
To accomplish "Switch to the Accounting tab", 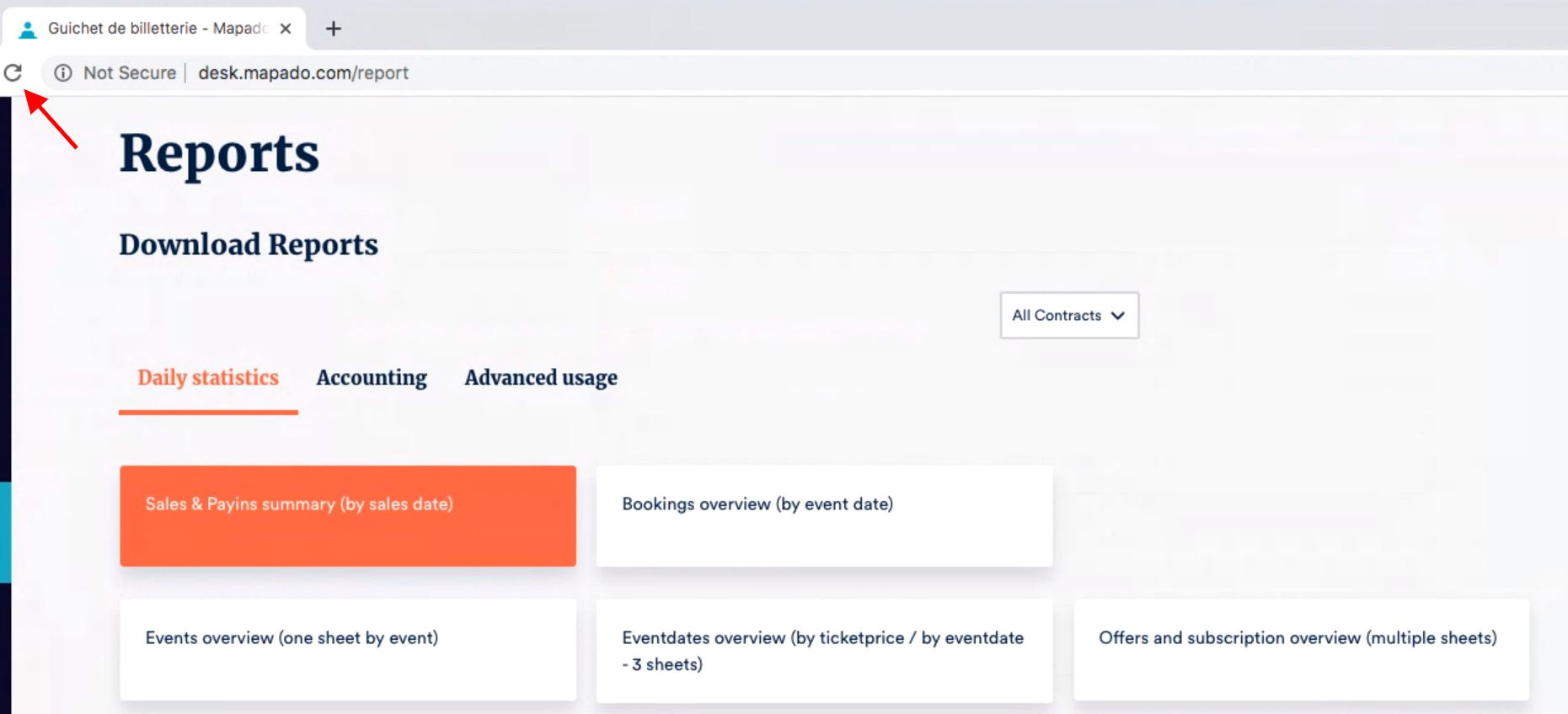I will (372, 378).
